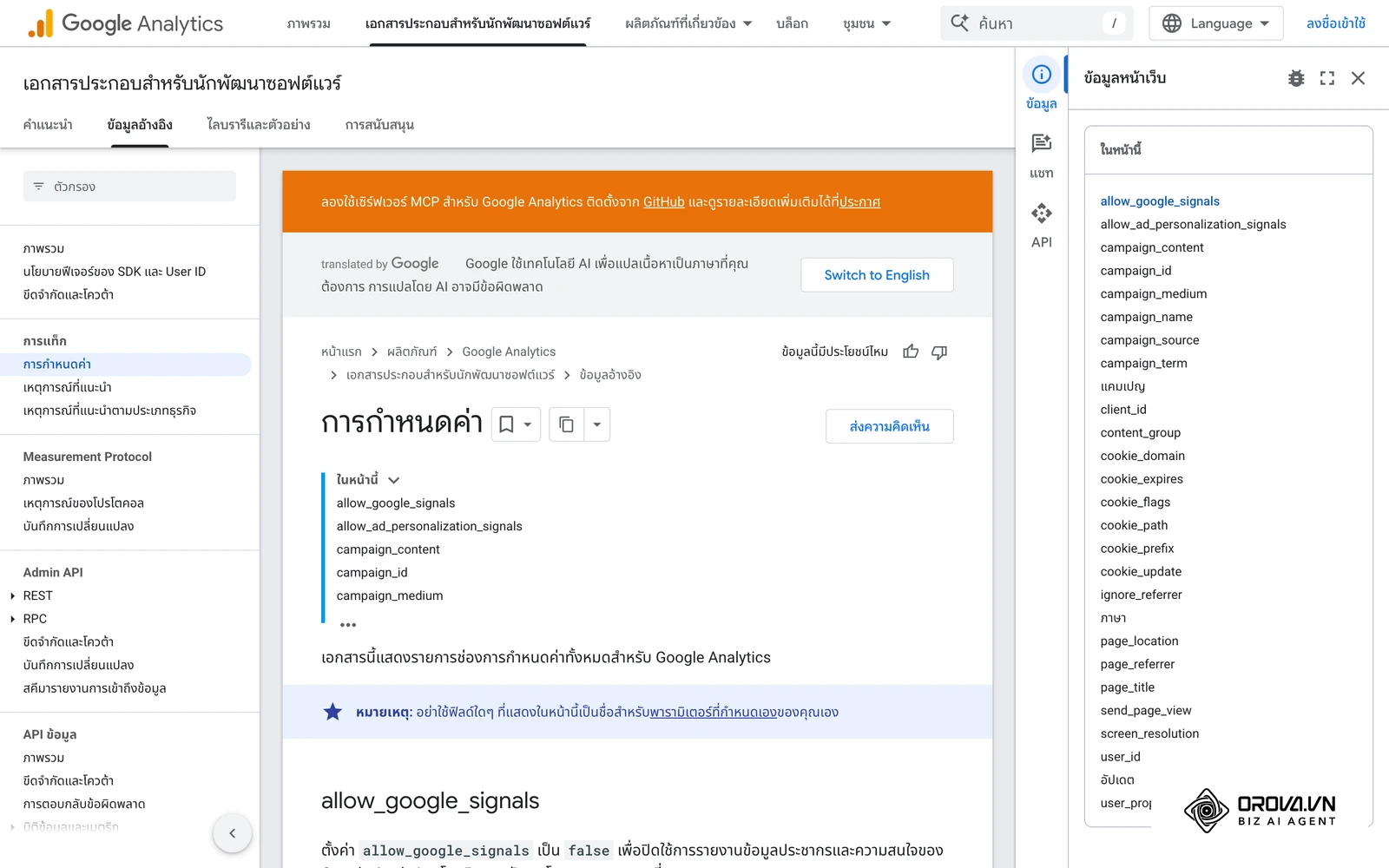Collapse the left navigation with arrow button
Viewport: 1389px width, 868px height.
(x=232, y=833)
